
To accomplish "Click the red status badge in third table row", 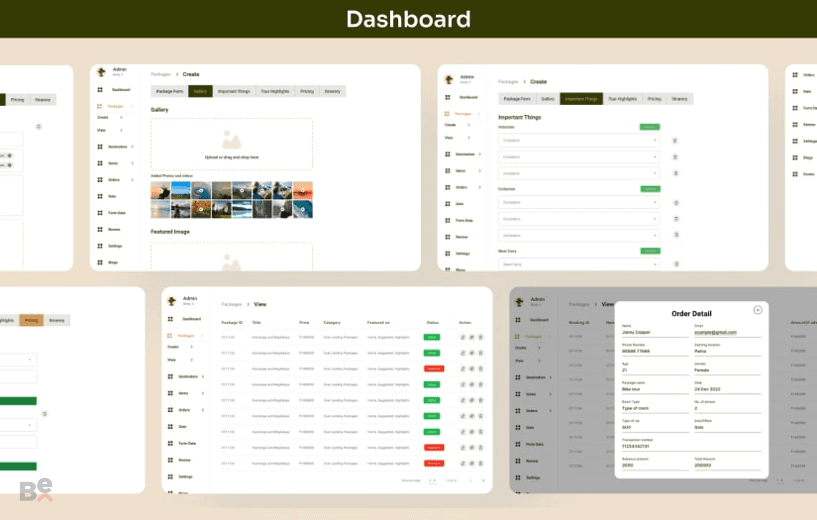I will (x=434, y=368).
